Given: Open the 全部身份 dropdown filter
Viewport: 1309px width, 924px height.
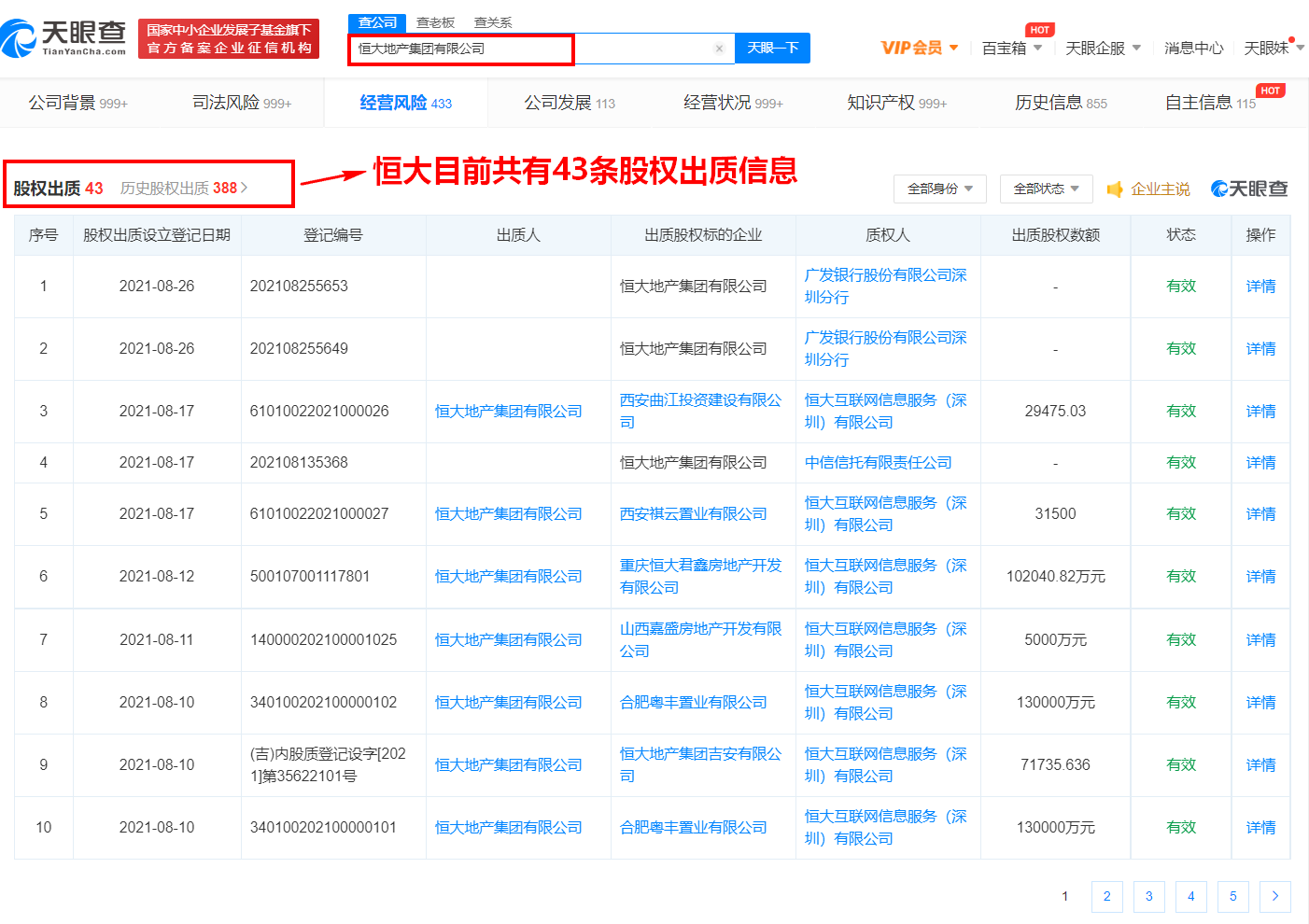Looking at the screenshot, I should [940, 189].
